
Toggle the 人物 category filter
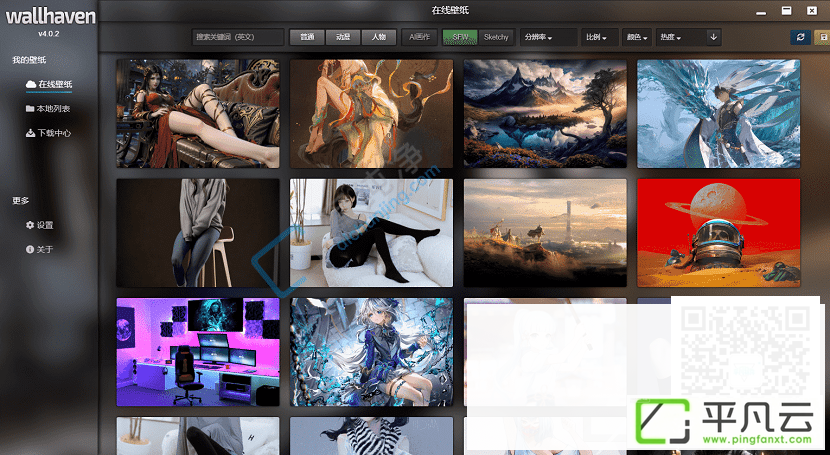click(379, 37)
